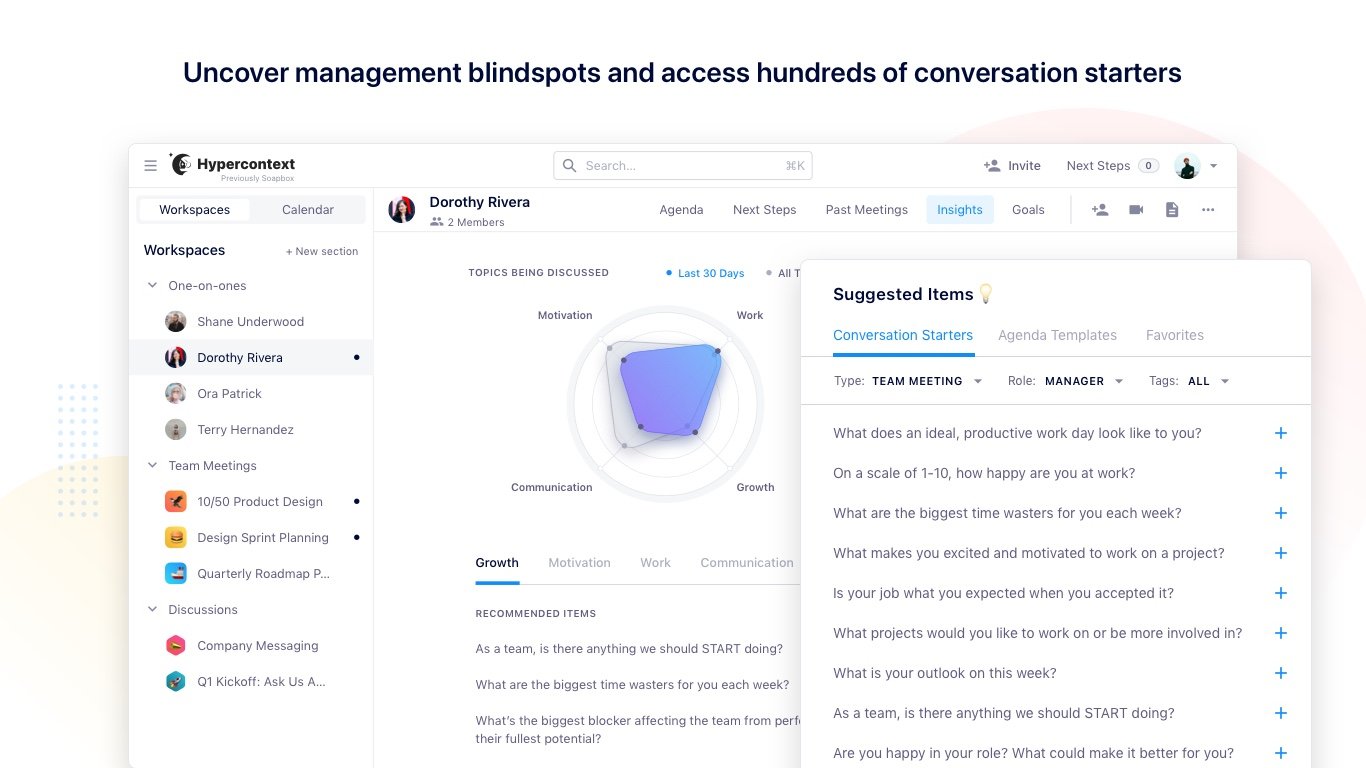The image size is (1366, 768).
Task: Collapse the One-on-ones section
Action: (153, 286)
